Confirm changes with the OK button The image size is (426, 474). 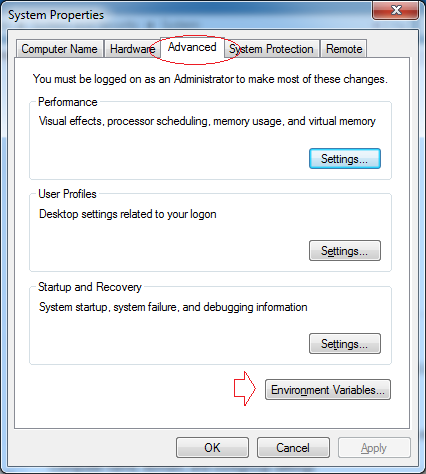[x=212, y=448]
